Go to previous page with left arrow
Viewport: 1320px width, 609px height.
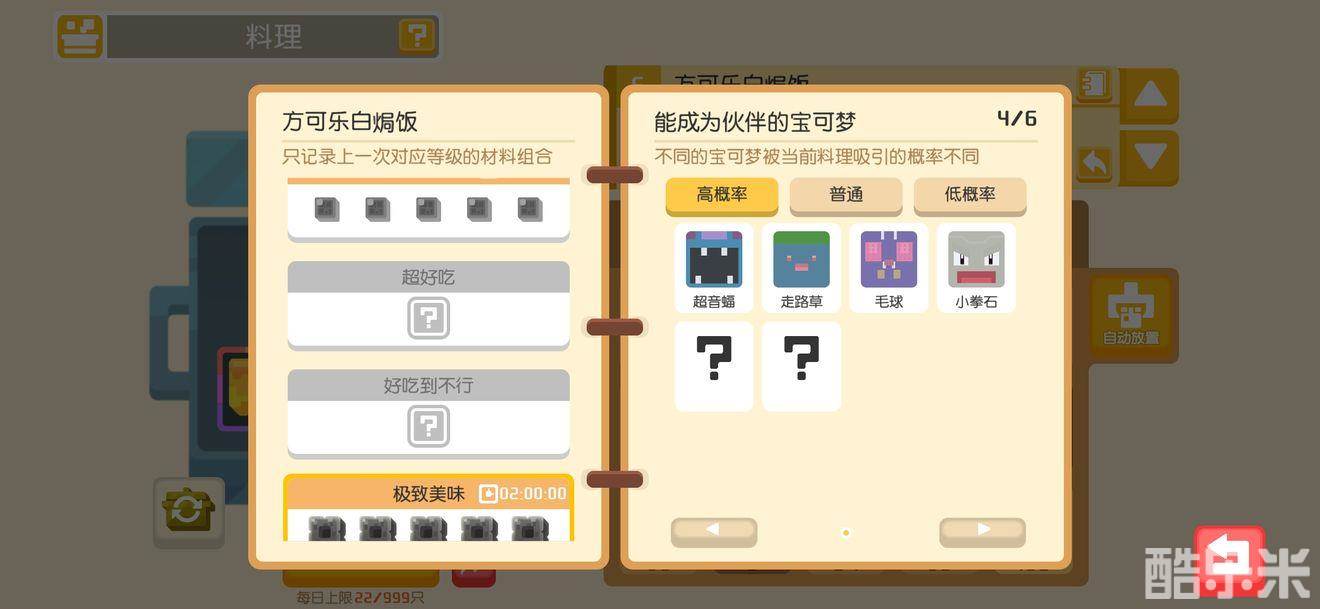(714, 532)
